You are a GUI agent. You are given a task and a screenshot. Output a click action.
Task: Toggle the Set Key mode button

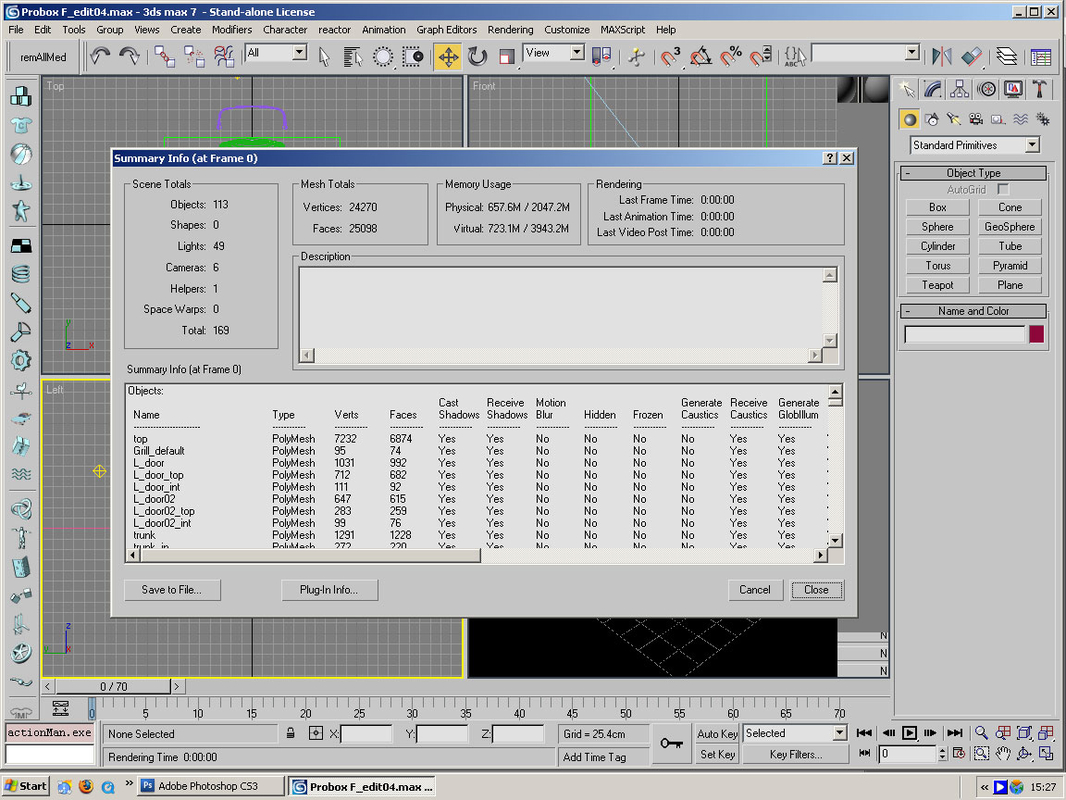[x=717, y=754]
